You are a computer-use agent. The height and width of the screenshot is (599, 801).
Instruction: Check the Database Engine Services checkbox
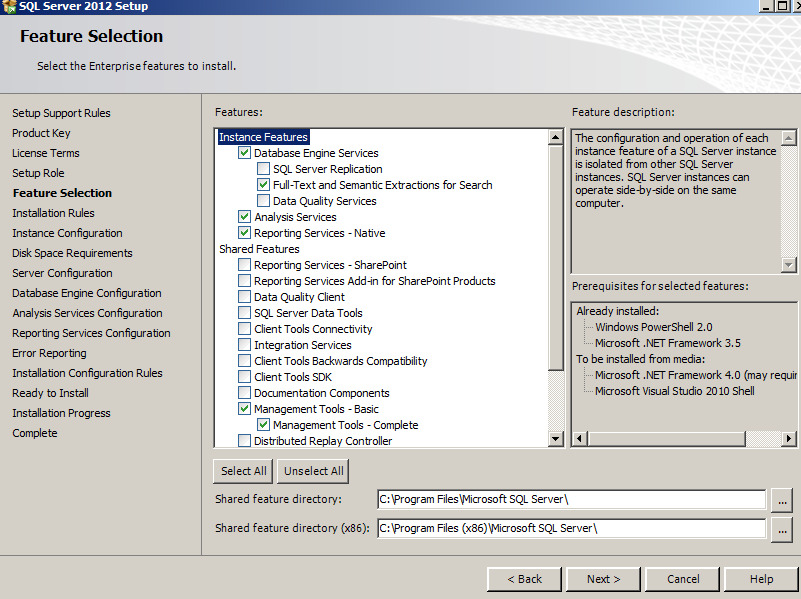tap(244, 153)
